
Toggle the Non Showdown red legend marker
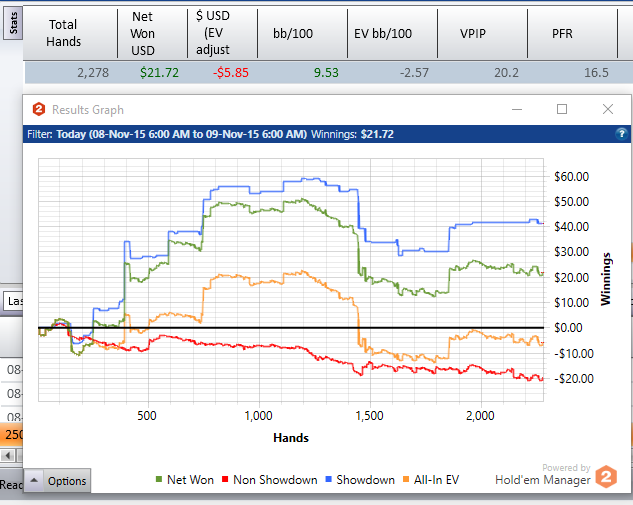pyautogui.click(x=225, y=480)
